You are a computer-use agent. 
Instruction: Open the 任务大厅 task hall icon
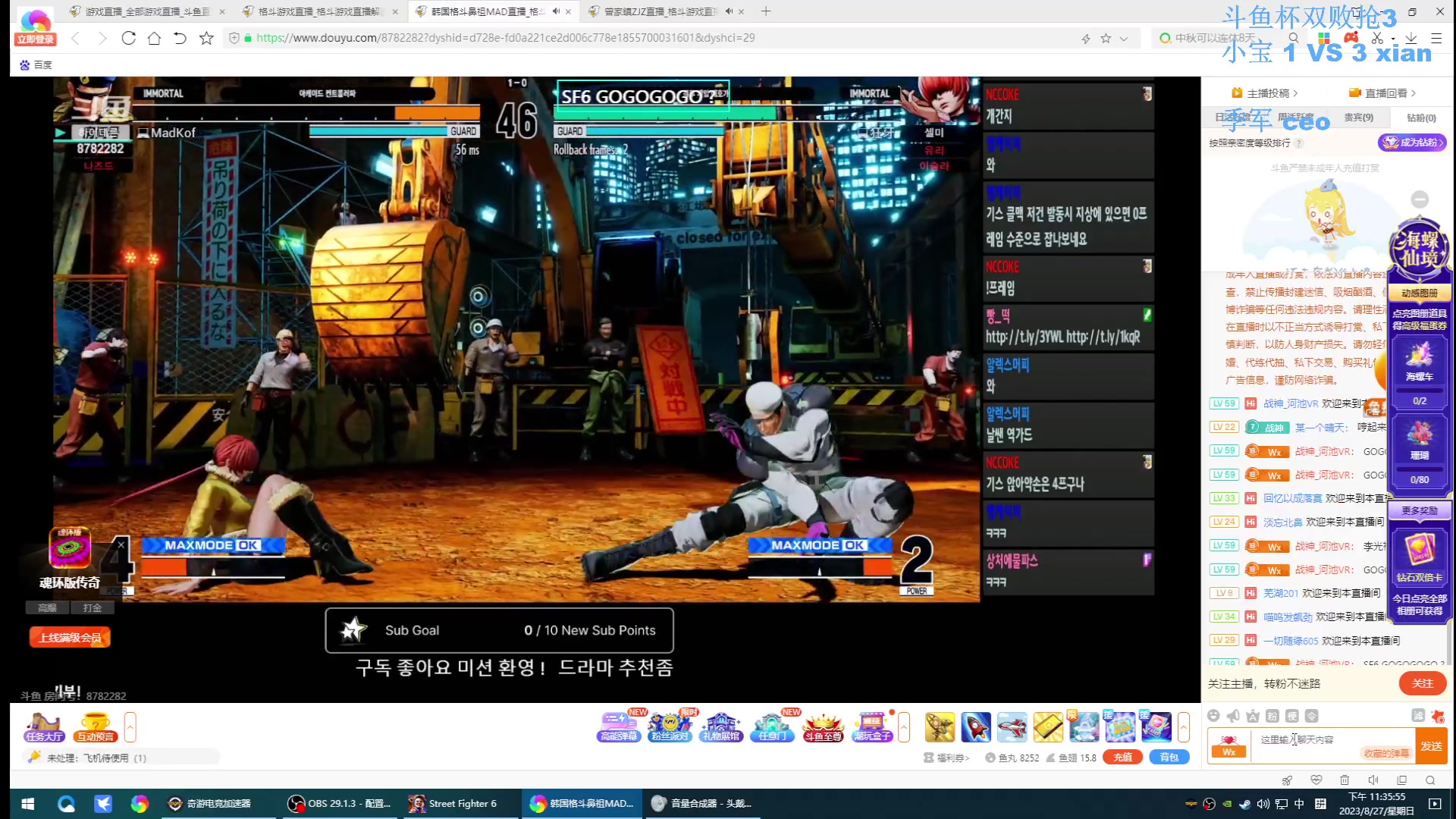(x=44, y=727)
